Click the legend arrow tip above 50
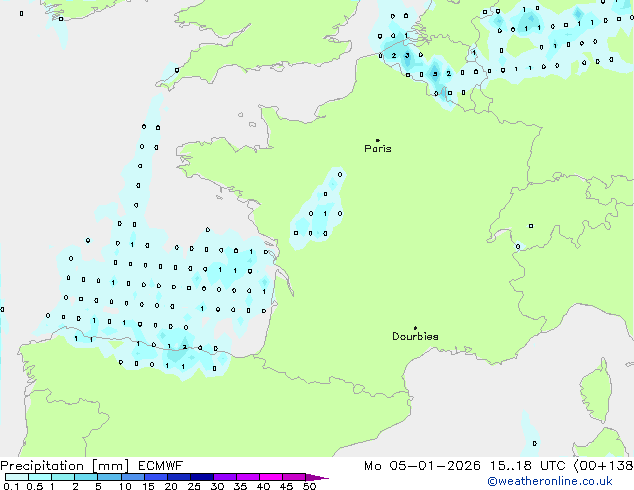 317,477
